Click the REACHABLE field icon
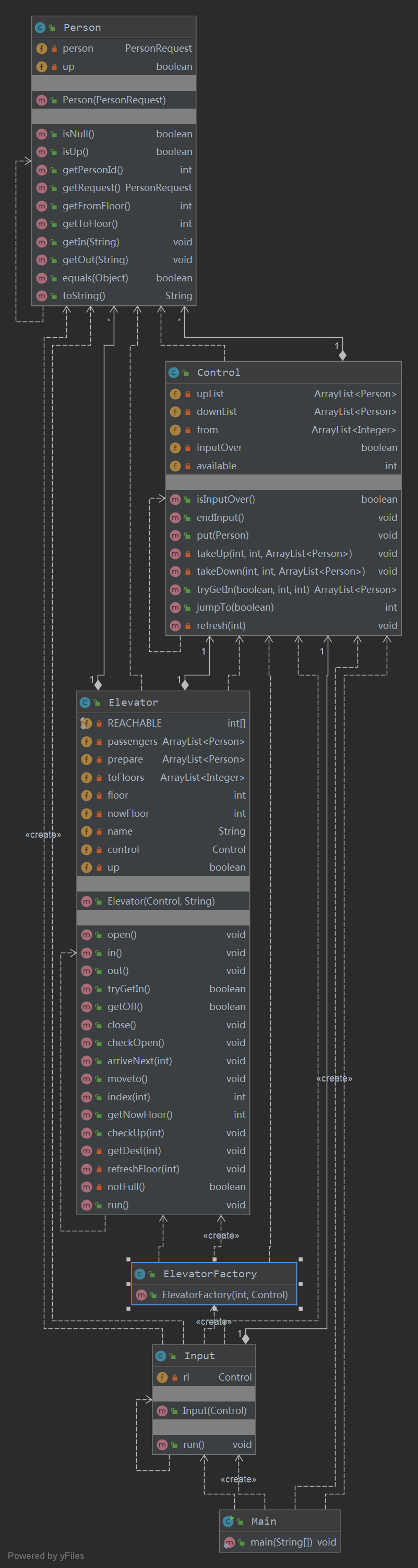Viewport: 418px width, 1568px height. 86,723
